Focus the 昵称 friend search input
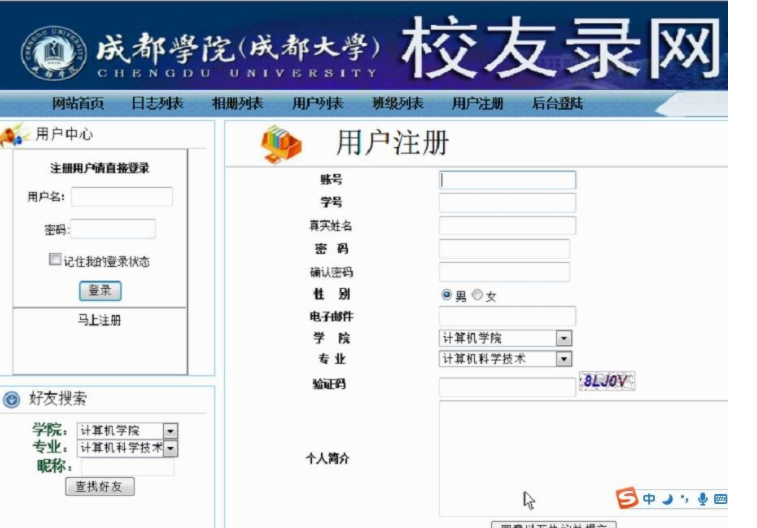 (x=127, y=467)
